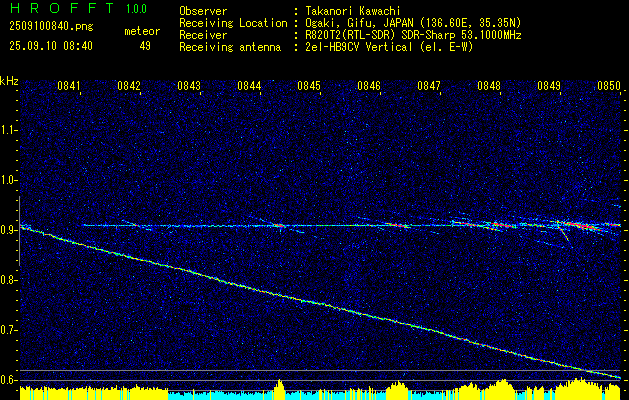
Task: Click the 1.0 kHz frequency label
Action: pyautogui.click(x=8, y=181)
